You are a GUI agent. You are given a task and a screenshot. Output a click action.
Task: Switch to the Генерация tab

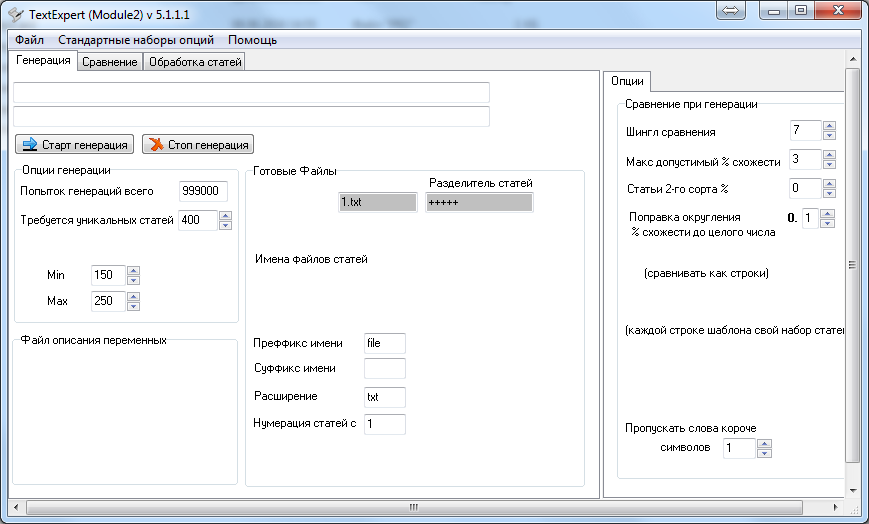[43, 60]
